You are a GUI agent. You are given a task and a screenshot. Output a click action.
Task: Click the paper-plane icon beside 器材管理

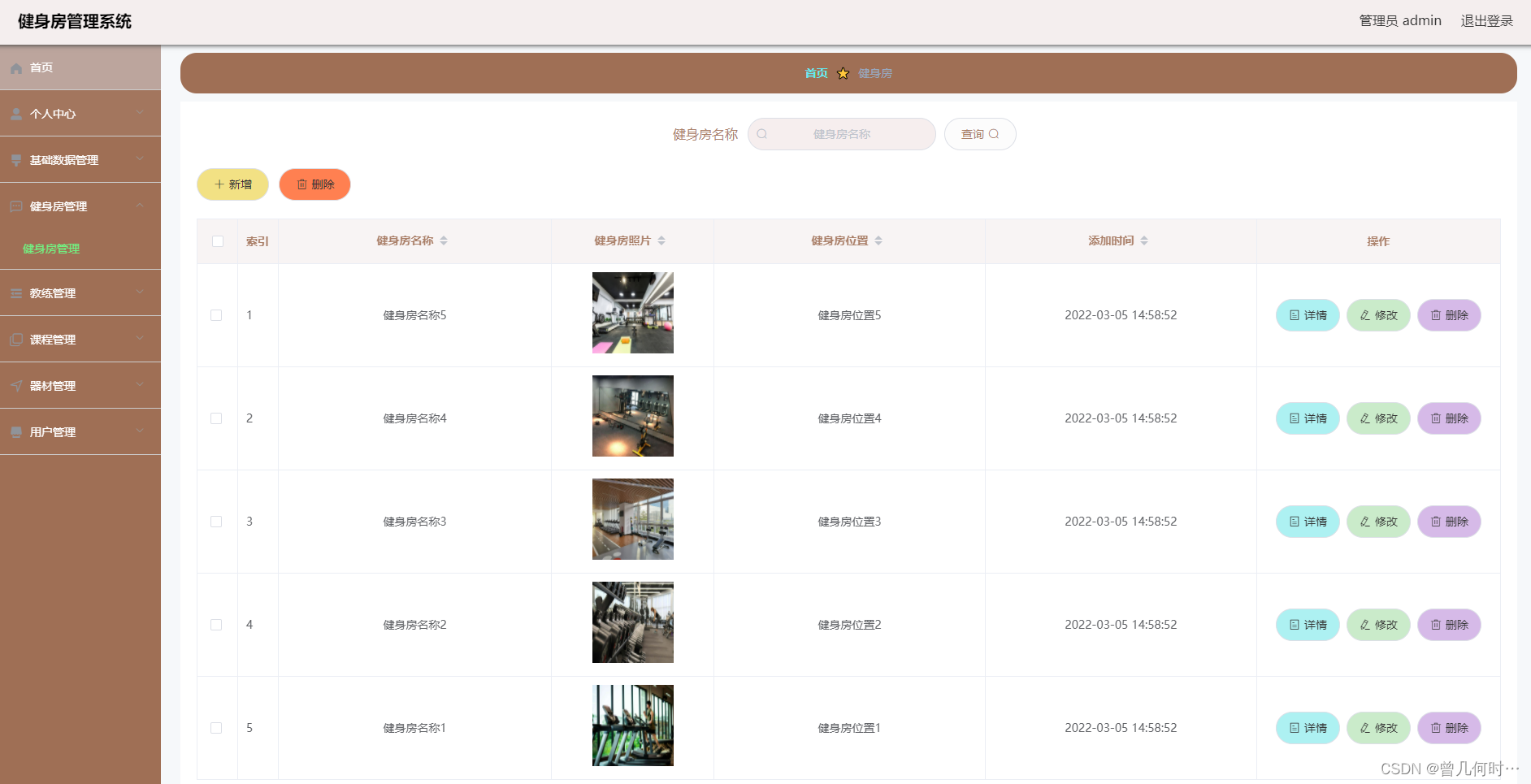click(x=16, y=385)
